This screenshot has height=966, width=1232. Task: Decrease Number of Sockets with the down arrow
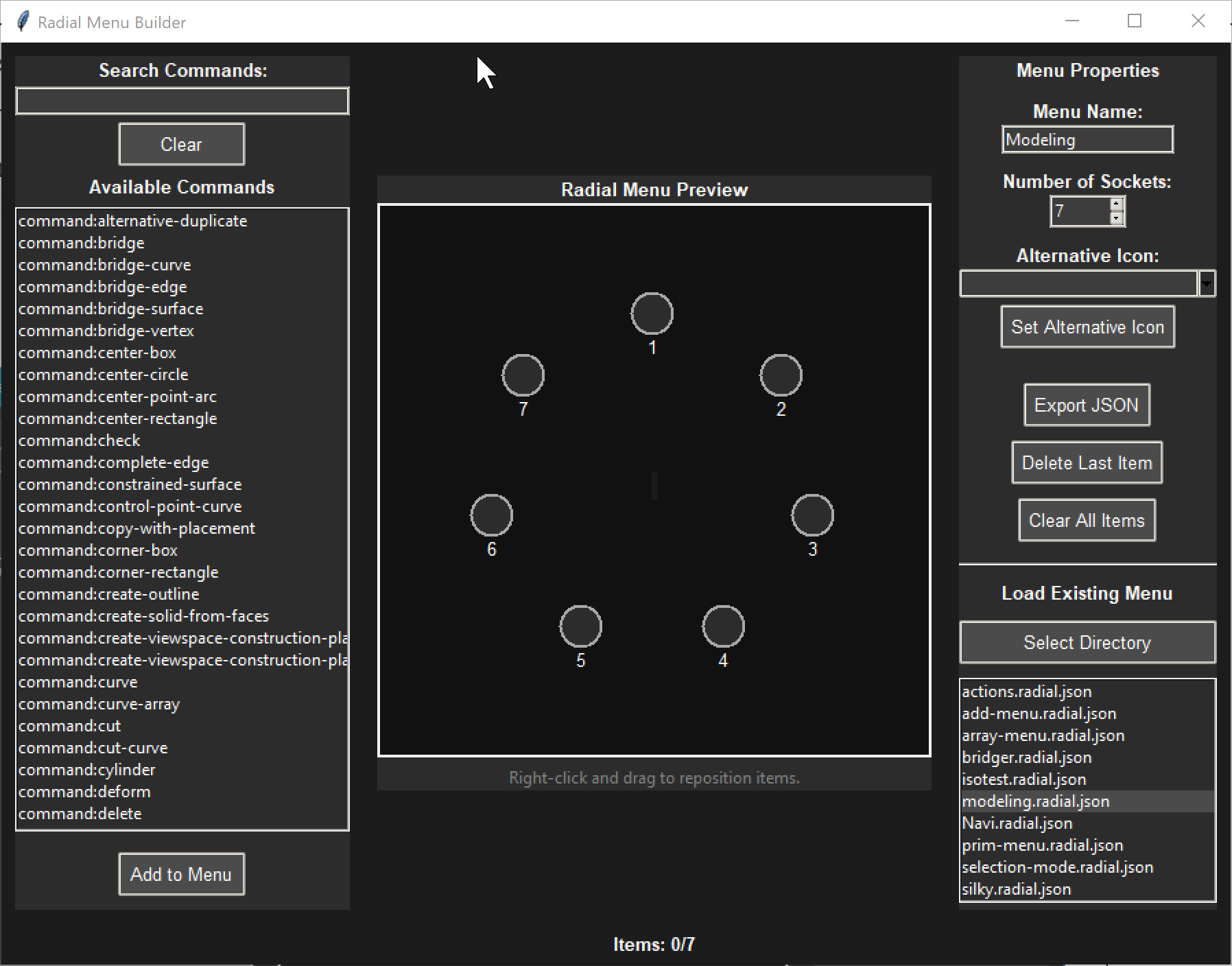click(x=1117, y=217)
